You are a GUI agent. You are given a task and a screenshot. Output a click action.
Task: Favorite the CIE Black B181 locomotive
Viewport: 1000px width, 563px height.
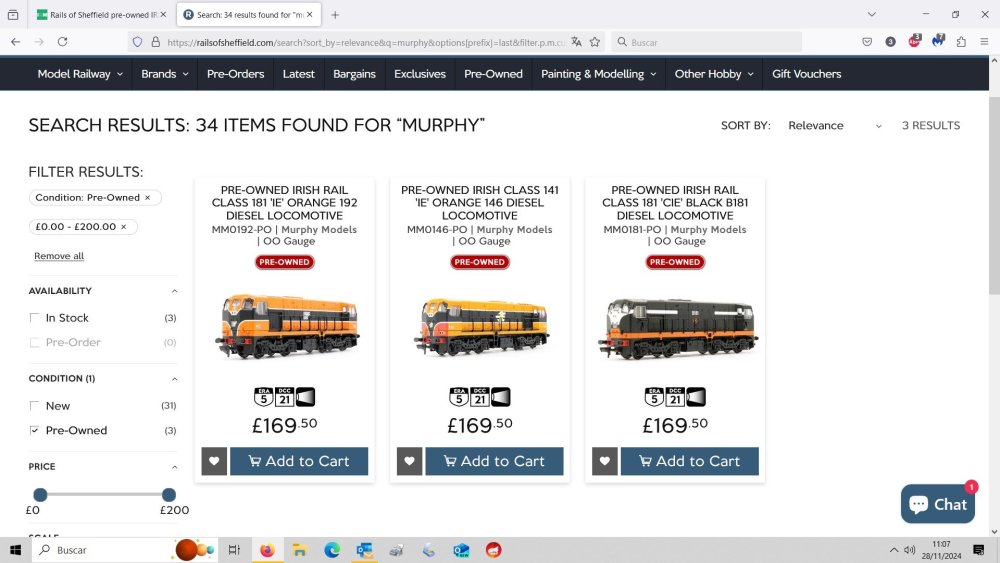coord(605,461)
